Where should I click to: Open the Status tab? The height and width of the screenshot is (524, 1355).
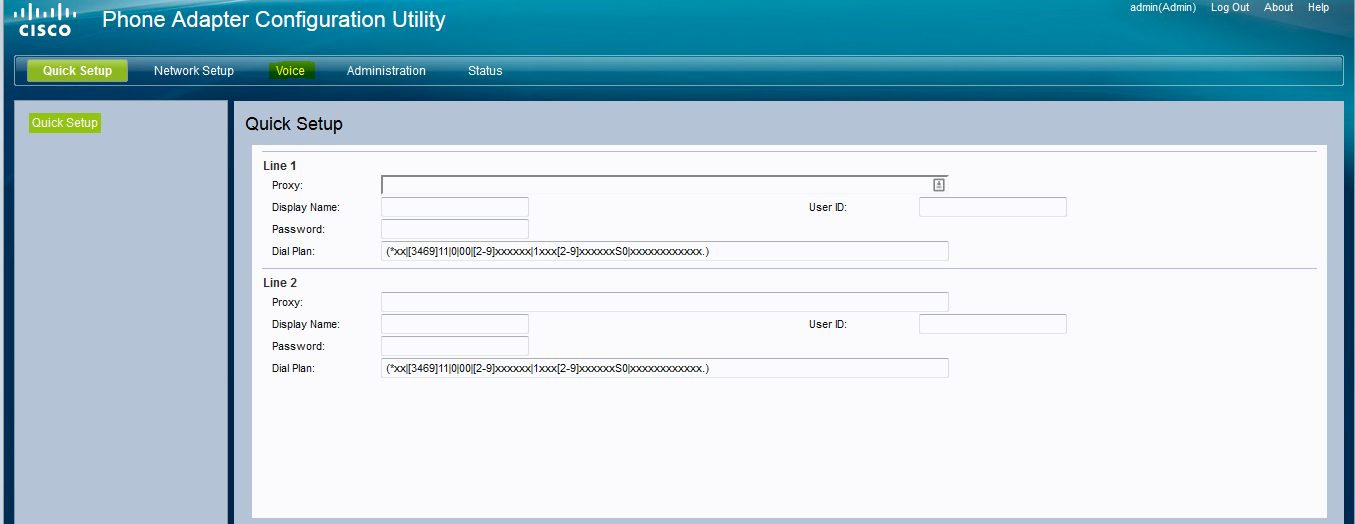[485, 71]
